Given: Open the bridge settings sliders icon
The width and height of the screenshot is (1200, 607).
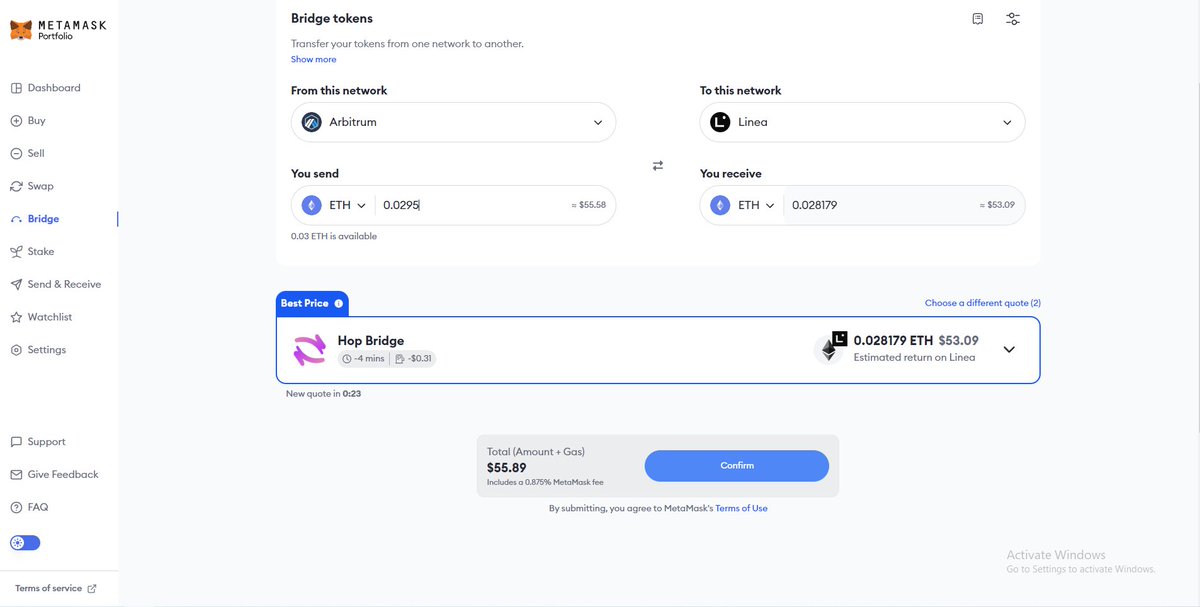Looking at the screenshot, I should point(1013,19).
